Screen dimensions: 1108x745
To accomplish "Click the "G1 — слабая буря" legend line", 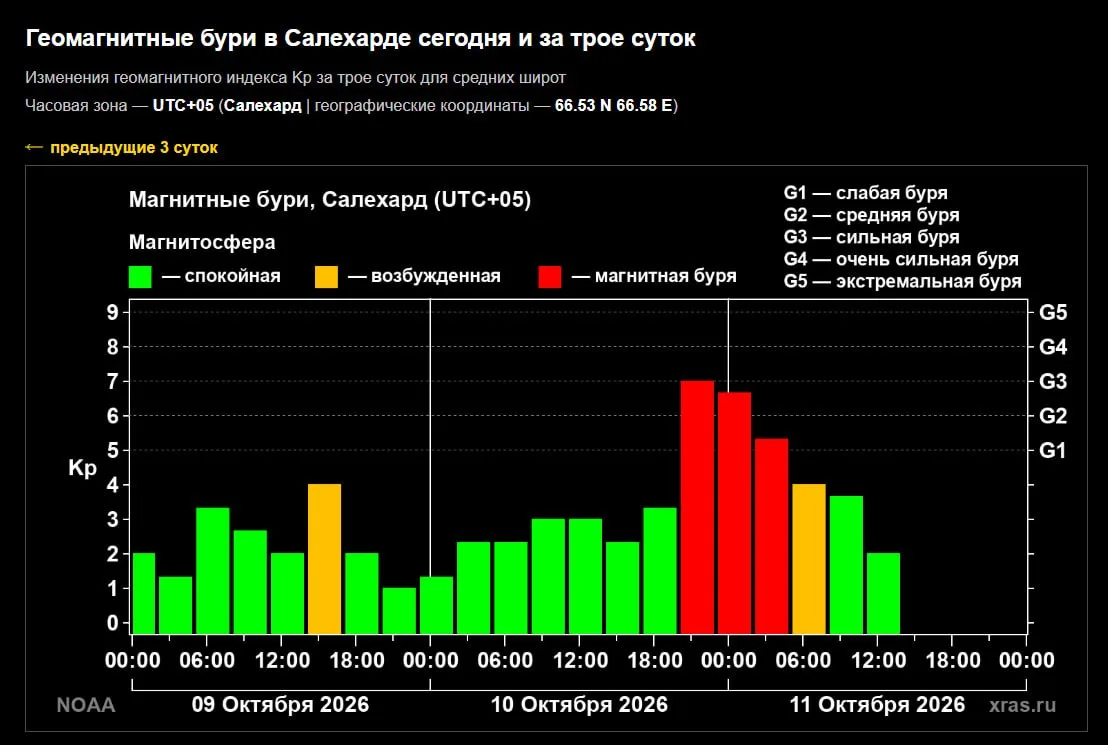I will coord(866,193).
